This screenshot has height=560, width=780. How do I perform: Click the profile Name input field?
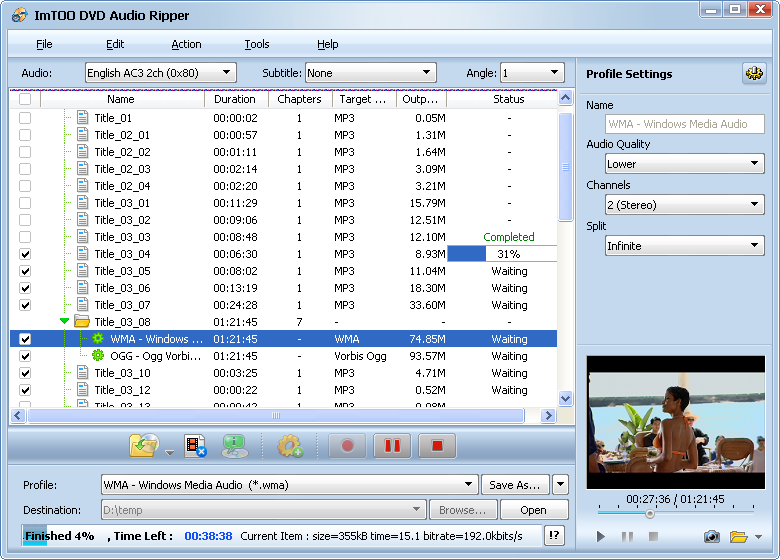click(684, 124)
